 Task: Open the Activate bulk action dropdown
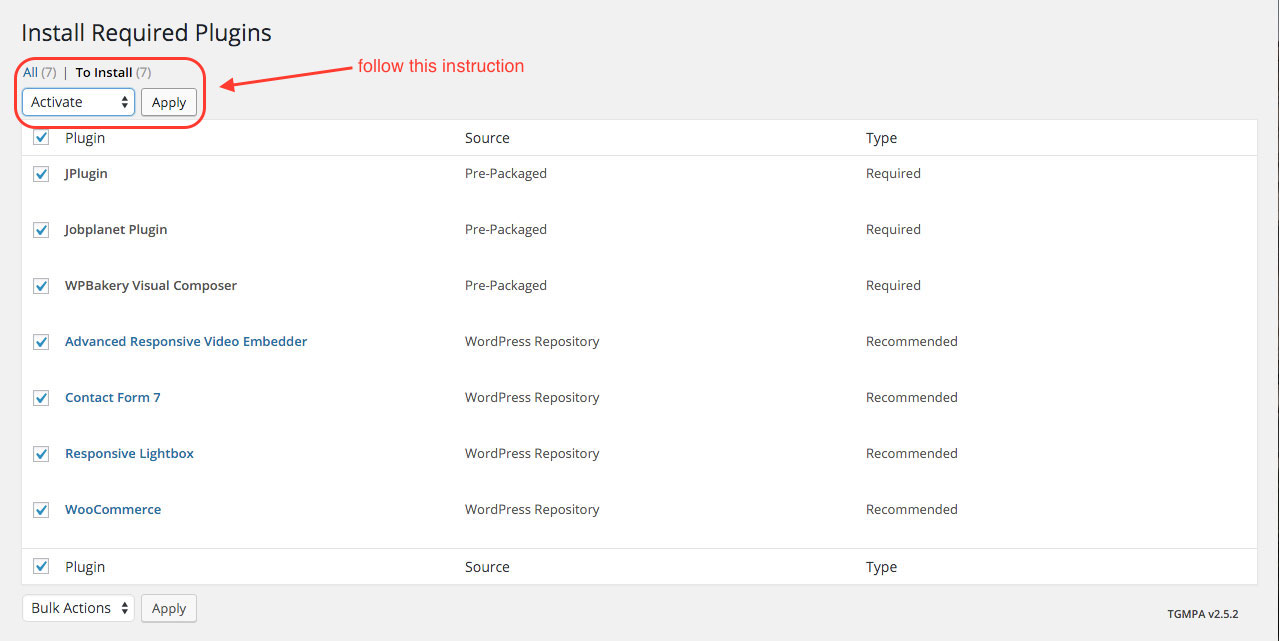(x=78, y=102)
